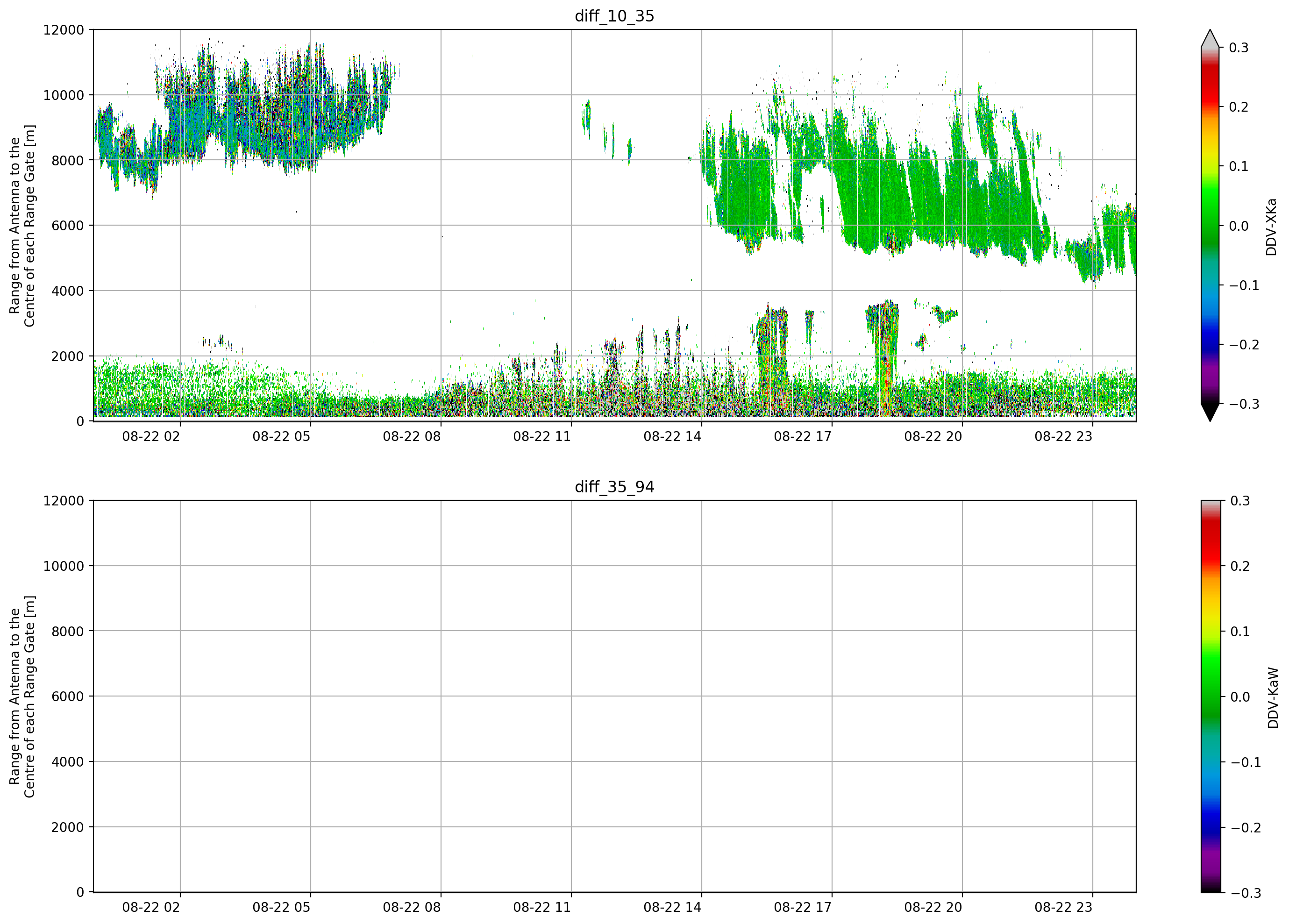Image resolution: width=1289 pixels, height=924 pixels.
Task: Pick the 12000 y-tick in diff_35_94 plot
Action: tap(64, 501)
